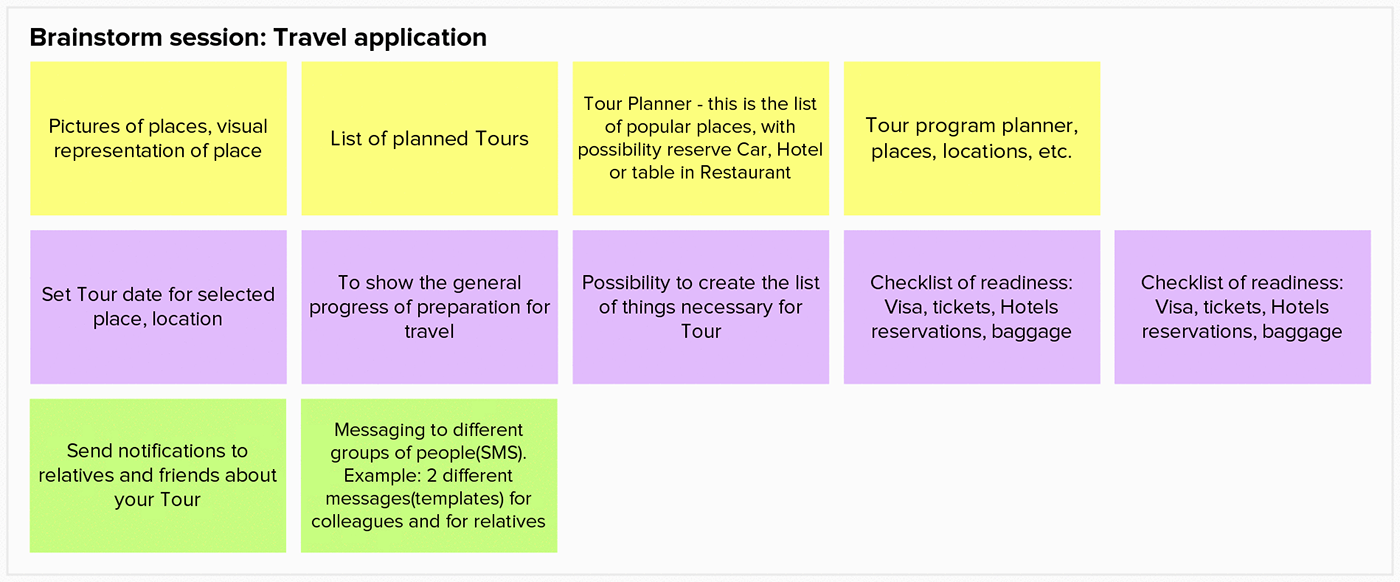The image size is (1400, 582).
Task: Select the rightmost 'Checklist of readiness' note
Action: [x=1242, y=307]
